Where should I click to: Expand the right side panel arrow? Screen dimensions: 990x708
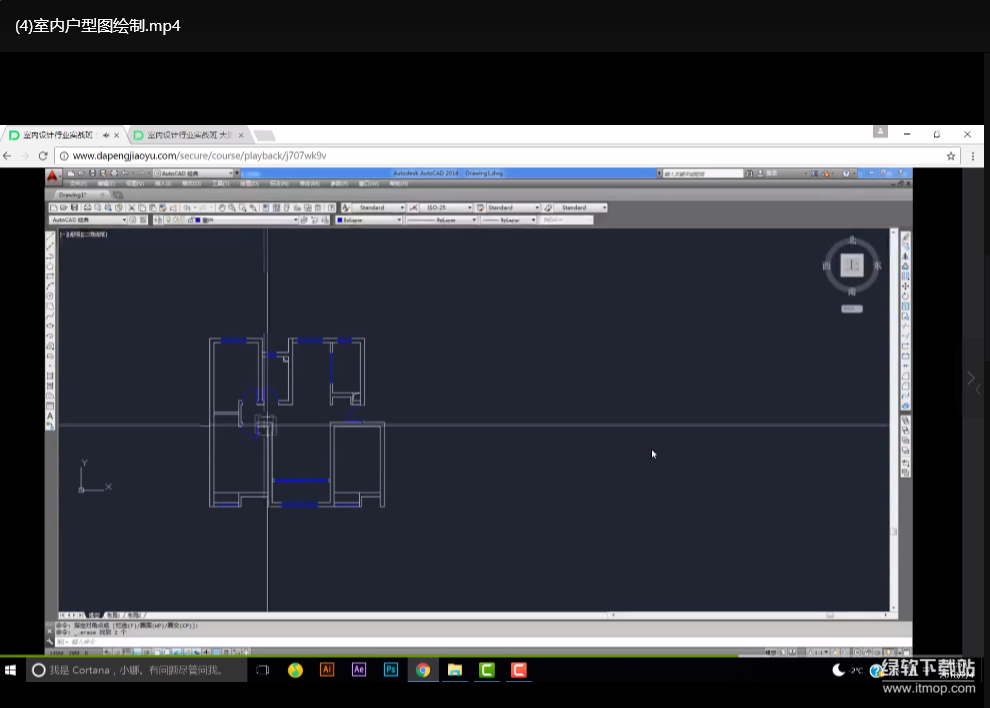(970, 378)
